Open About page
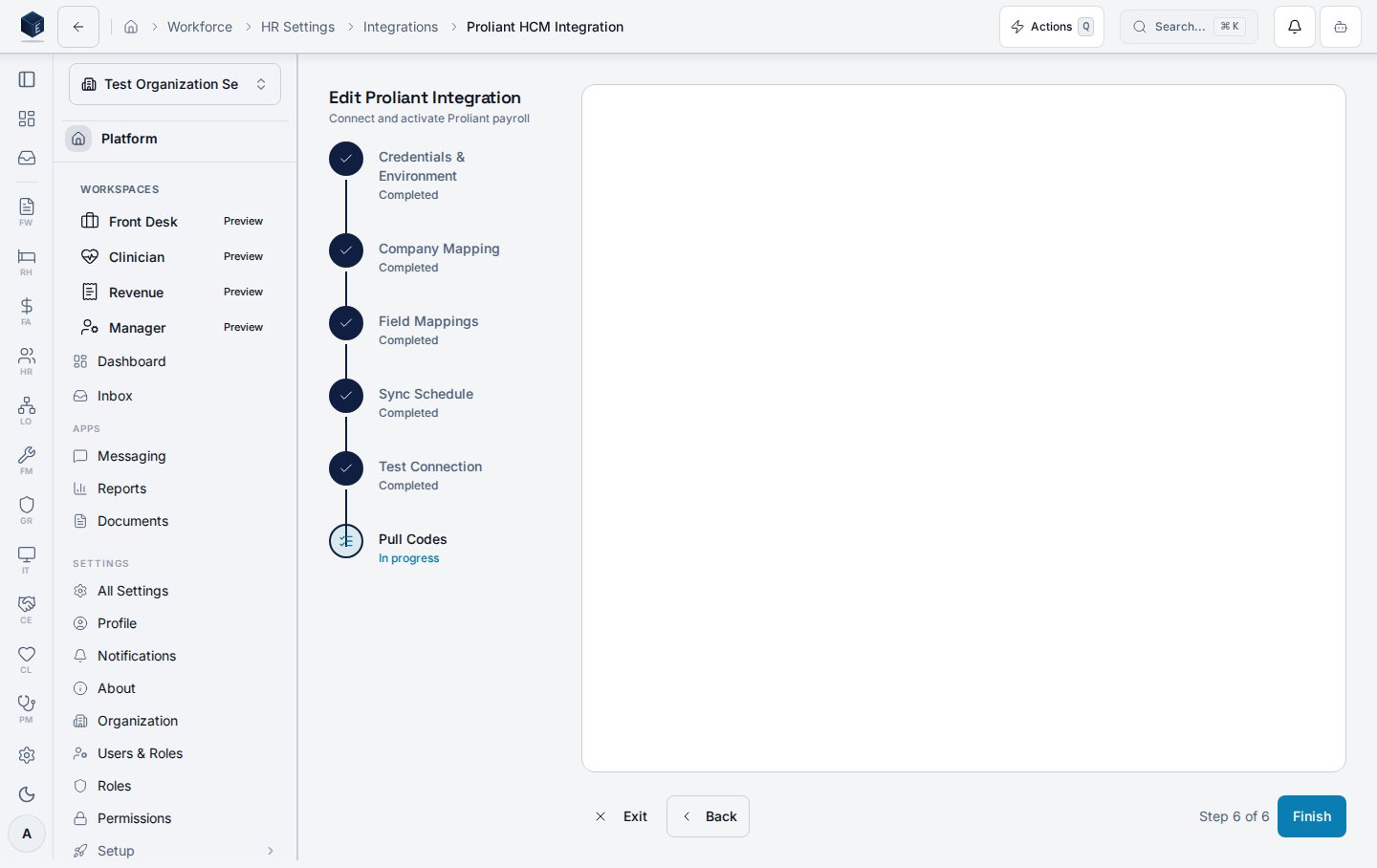This screenshot has width=1377, height=868. coord(175,688)
